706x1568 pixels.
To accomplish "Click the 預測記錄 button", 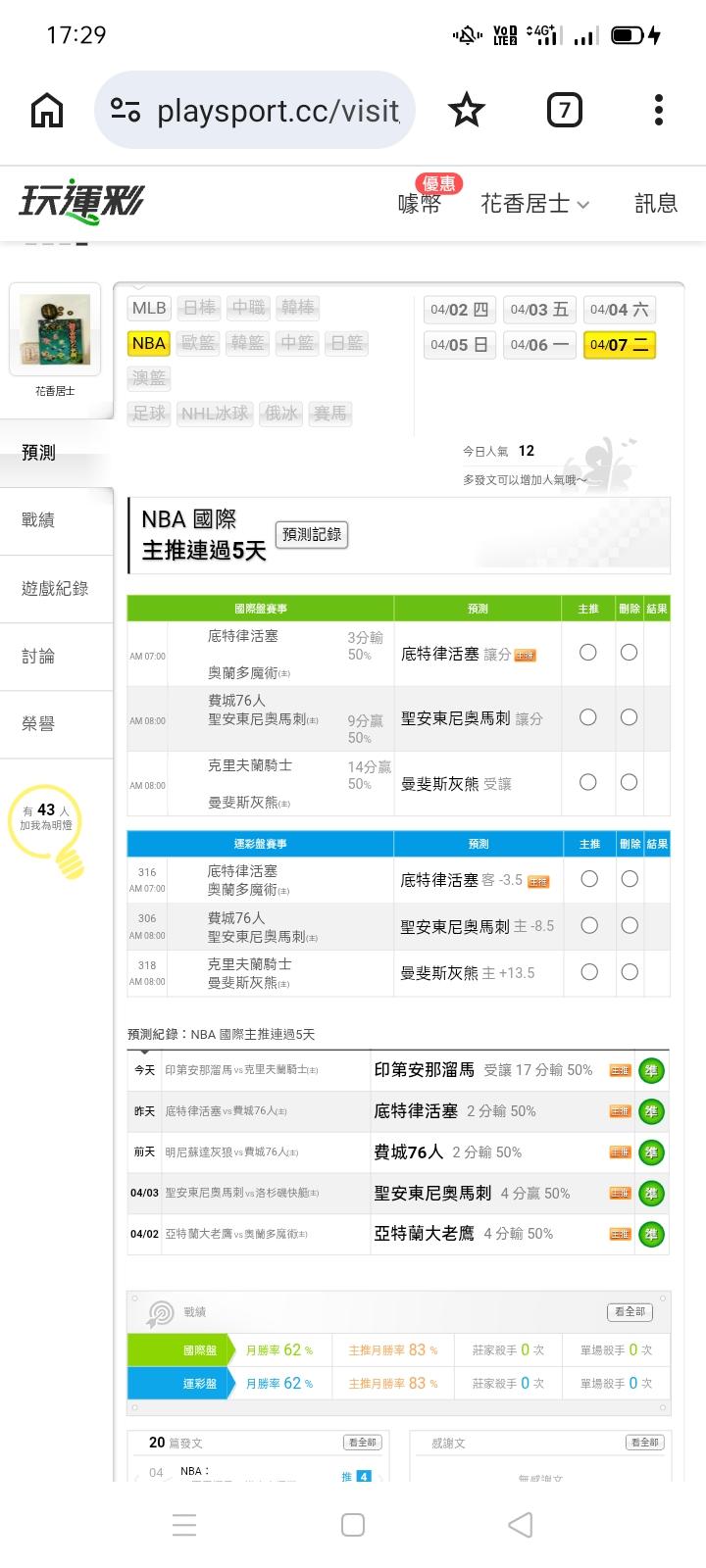I will (312, 534).
